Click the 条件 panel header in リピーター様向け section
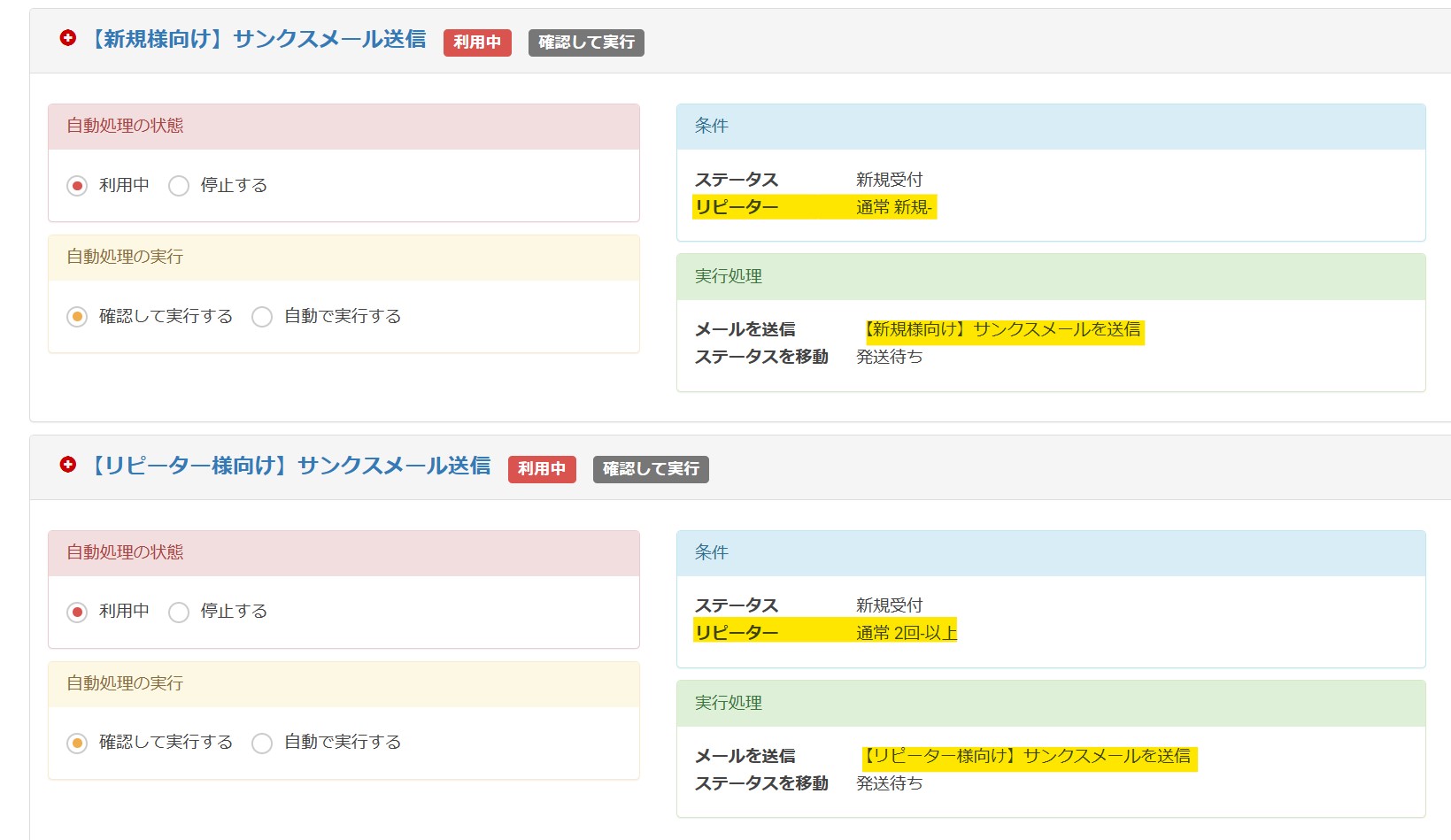This screenshot has width=1451, height=840. 1051,553
